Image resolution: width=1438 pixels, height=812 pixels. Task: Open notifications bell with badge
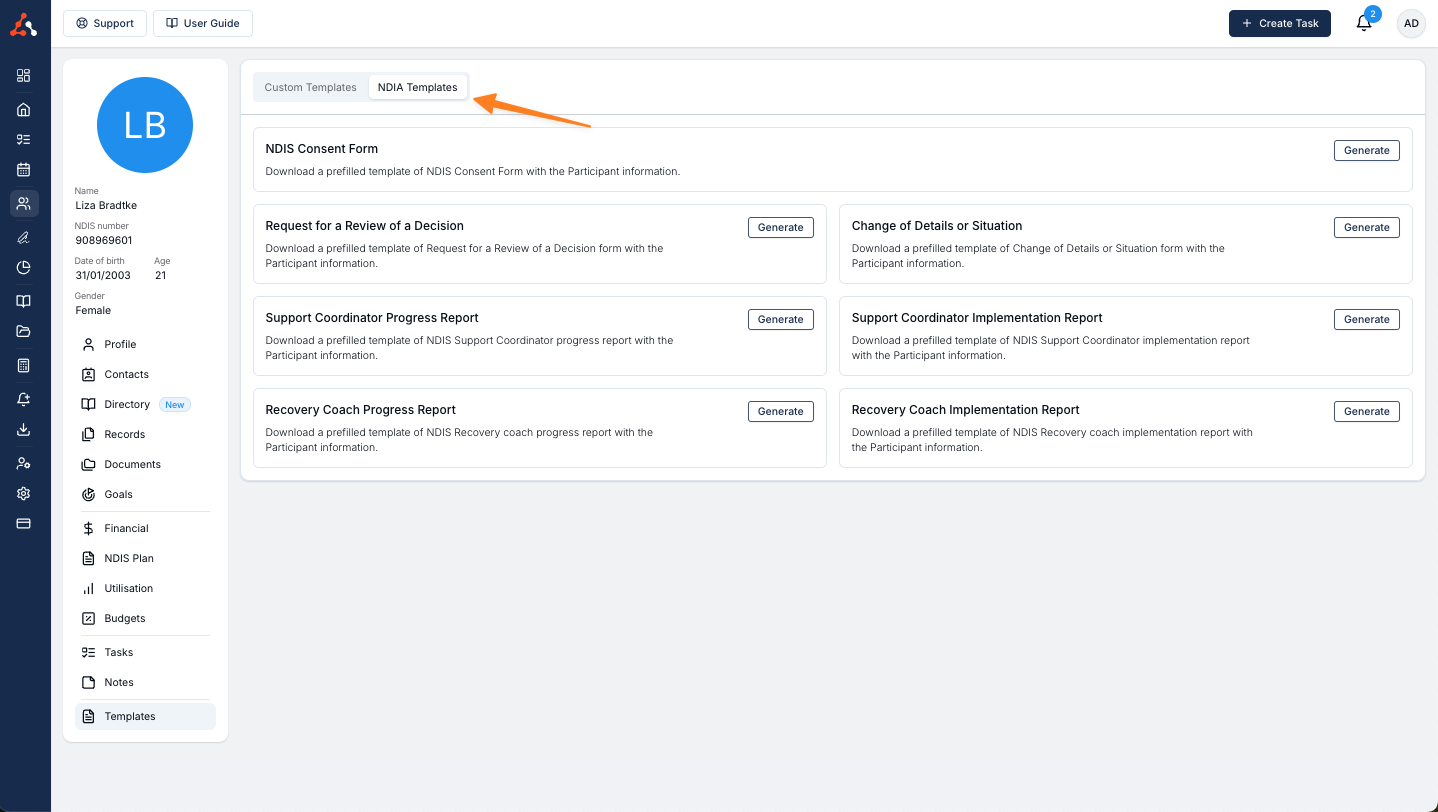coord(1364,23)
